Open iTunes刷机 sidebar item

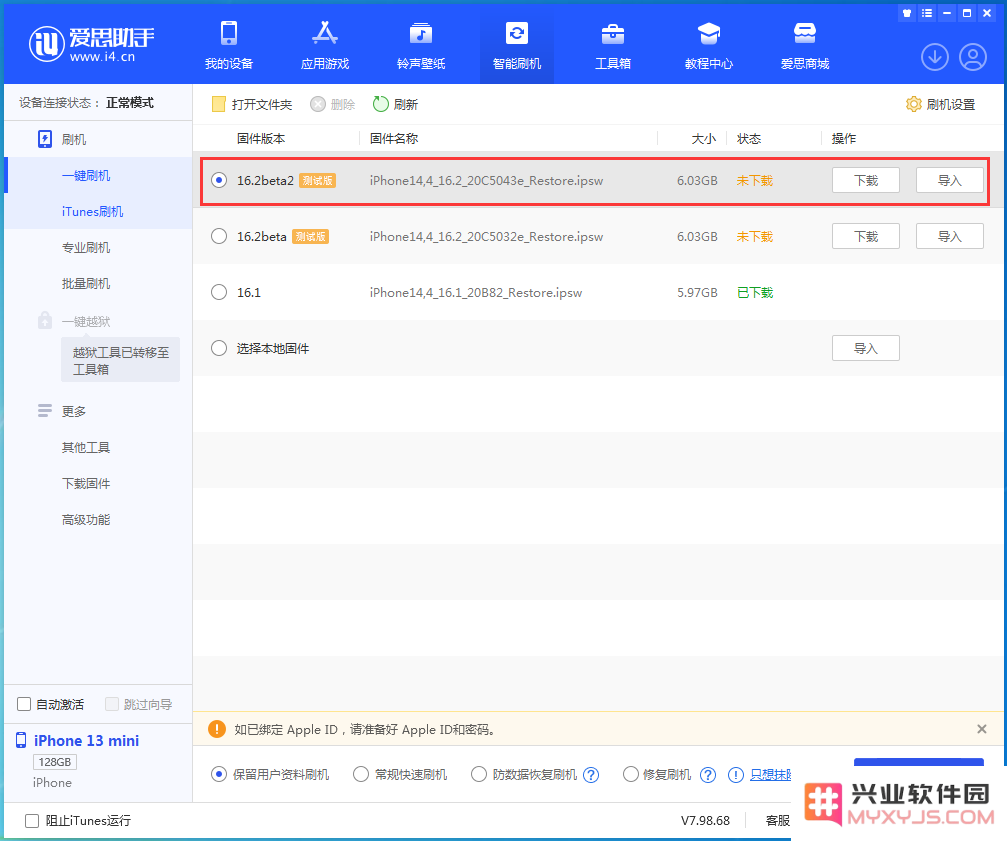point(92,211)
